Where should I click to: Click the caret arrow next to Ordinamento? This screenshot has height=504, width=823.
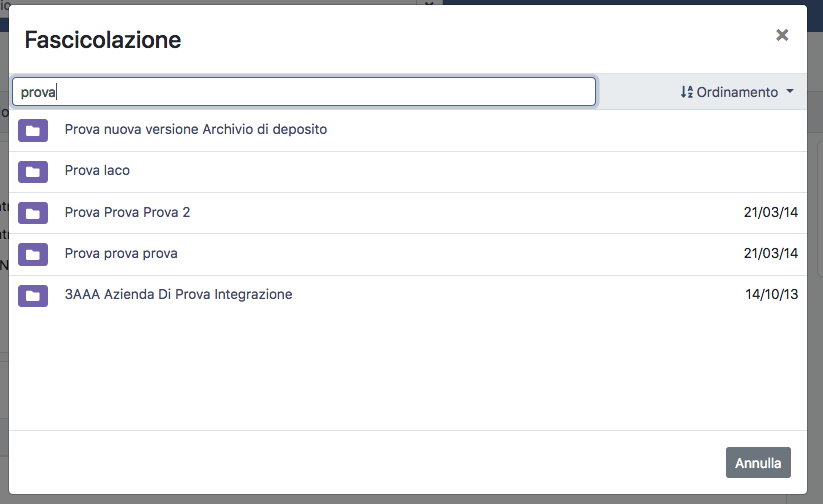790,92
